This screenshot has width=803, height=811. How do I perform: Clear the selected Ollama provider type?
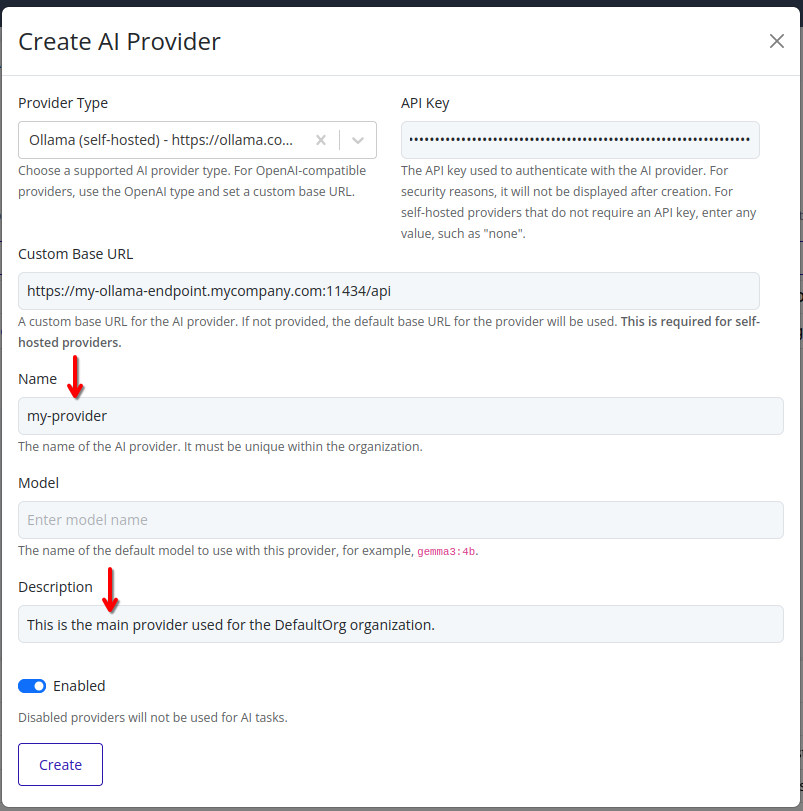[320, 140]
